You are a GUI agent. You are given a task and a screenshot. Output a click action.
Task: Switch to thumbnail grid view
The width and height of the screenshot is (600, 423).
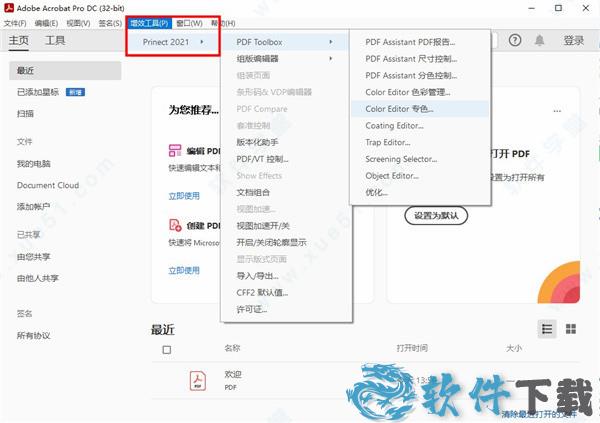point(571,329)
